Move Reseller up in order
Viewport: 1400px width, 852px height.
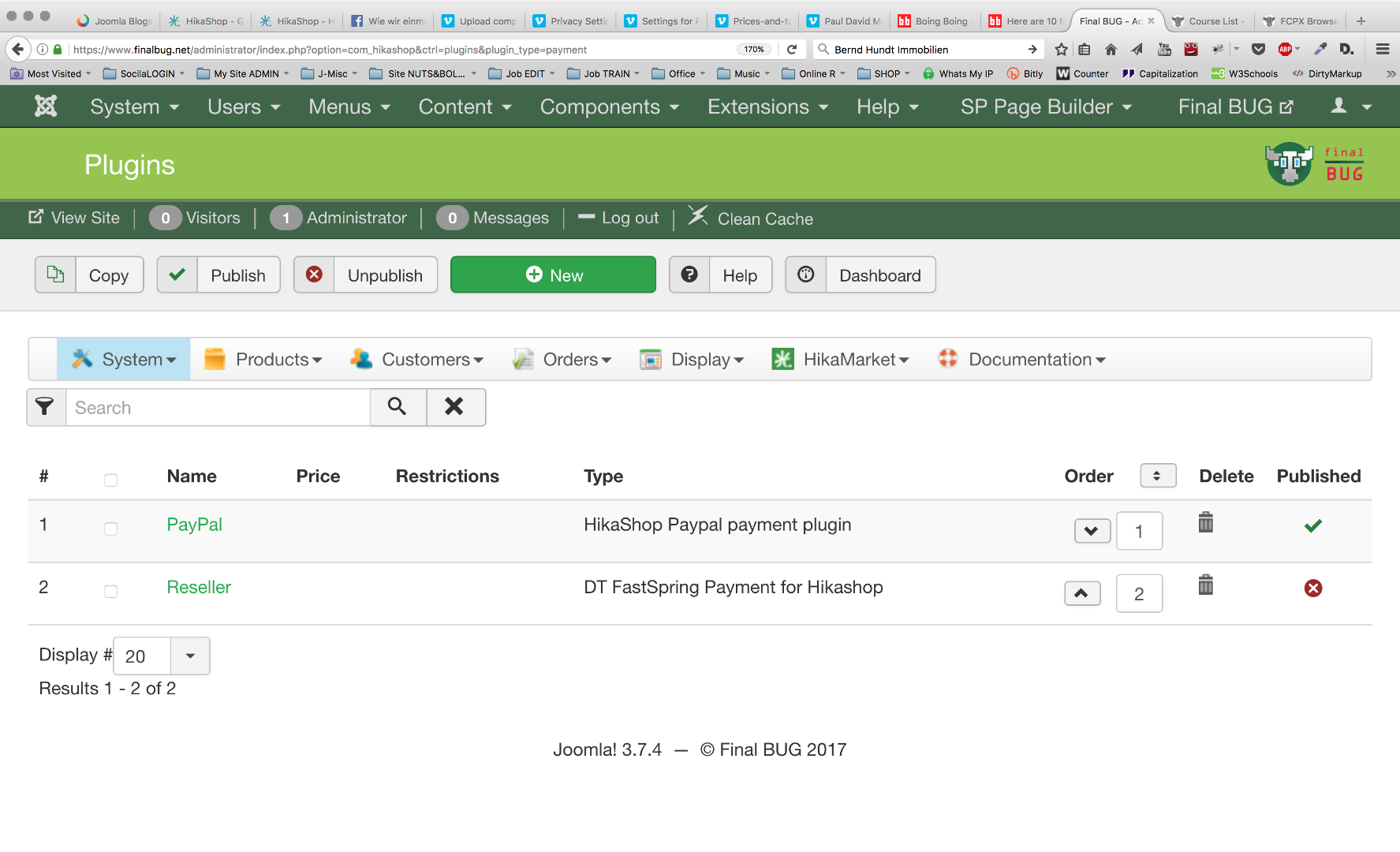[x=1082, y=593]
